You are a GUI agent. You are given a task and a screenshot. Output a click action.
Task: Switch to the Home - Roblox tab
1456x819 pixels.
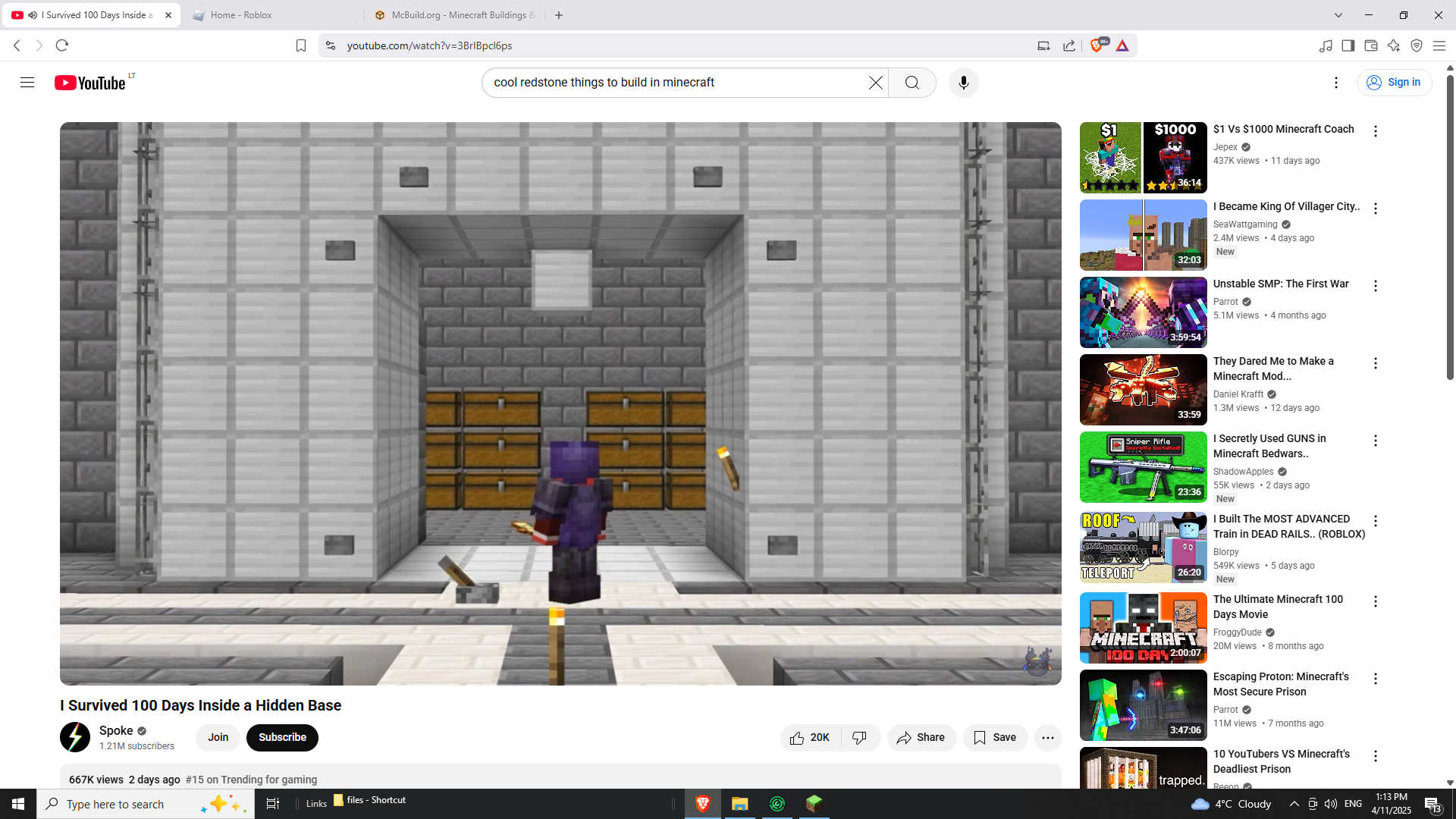(241, 15)
